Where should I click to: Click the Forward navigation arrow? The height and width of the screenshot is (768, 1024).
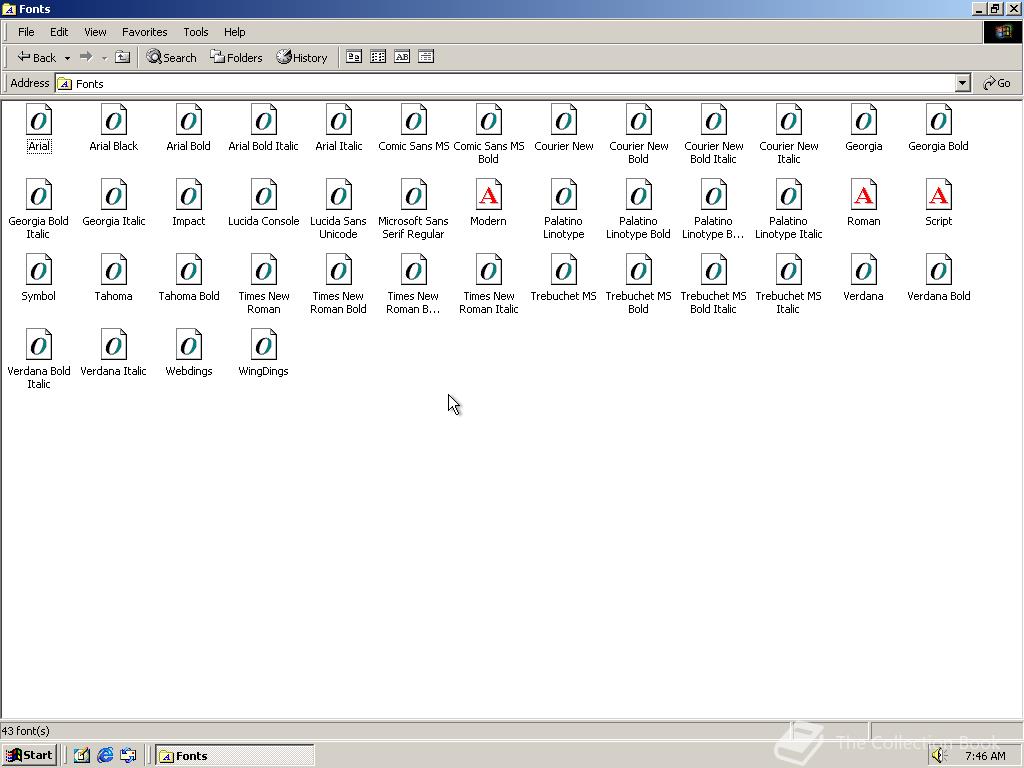click(x=86, y=57)
